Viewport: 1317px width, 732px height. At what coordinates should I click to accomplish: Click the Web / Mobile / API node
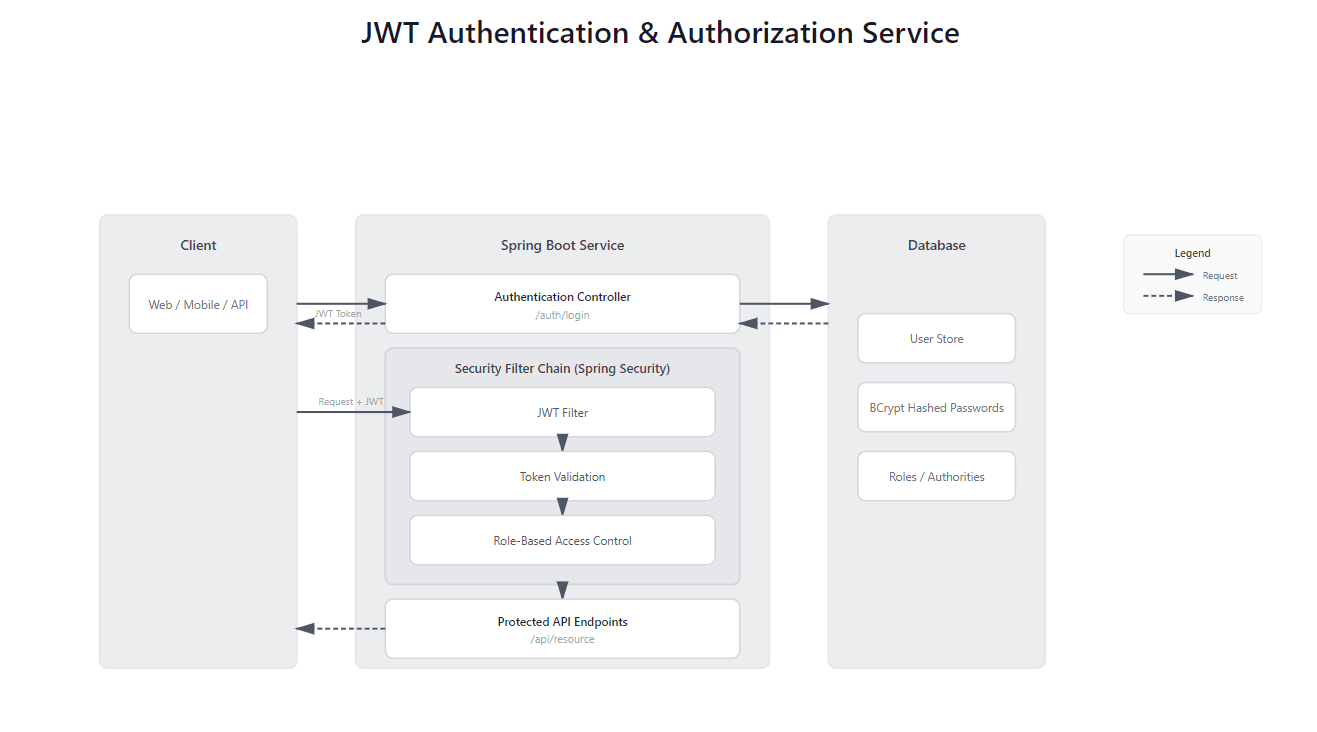point(198,303)
